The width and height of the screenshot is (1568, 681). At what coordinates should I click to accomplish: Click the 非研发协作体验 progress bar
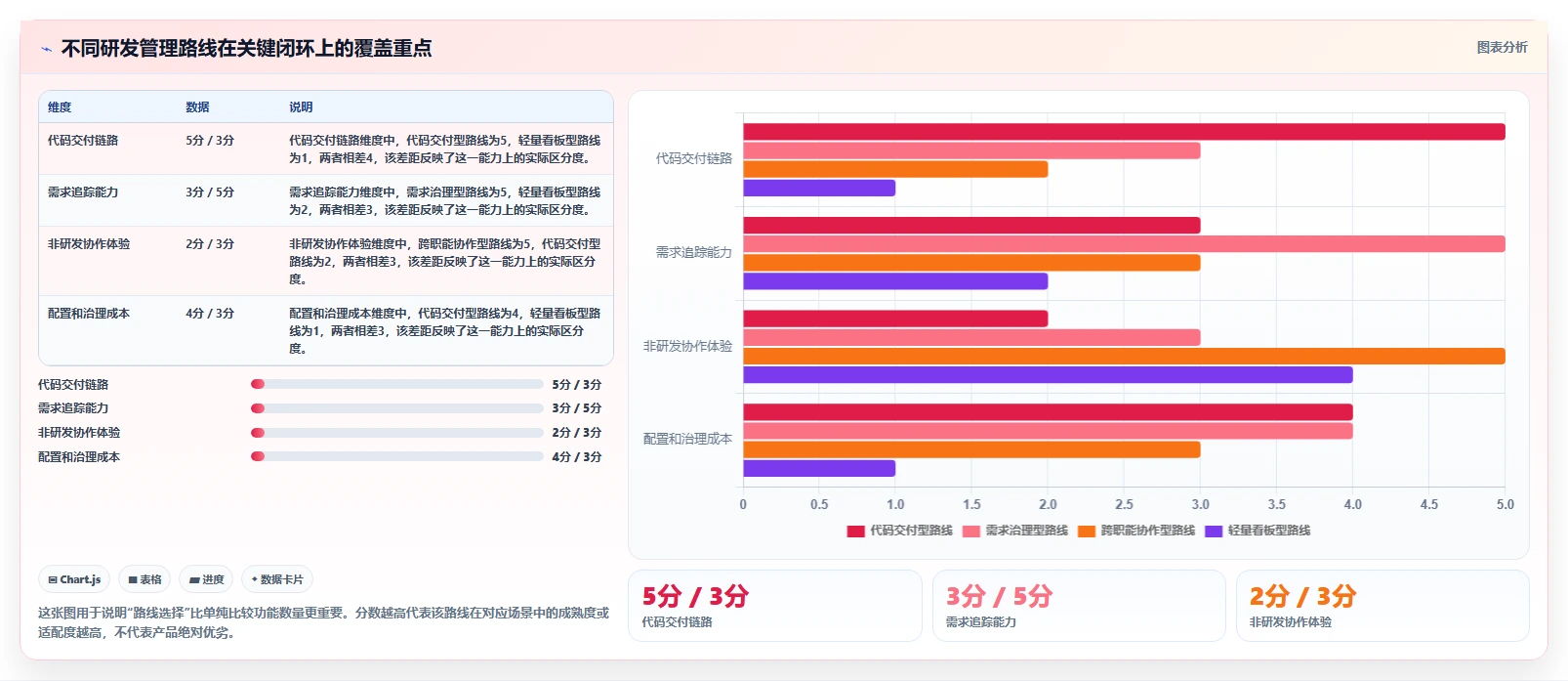[396, 433]
